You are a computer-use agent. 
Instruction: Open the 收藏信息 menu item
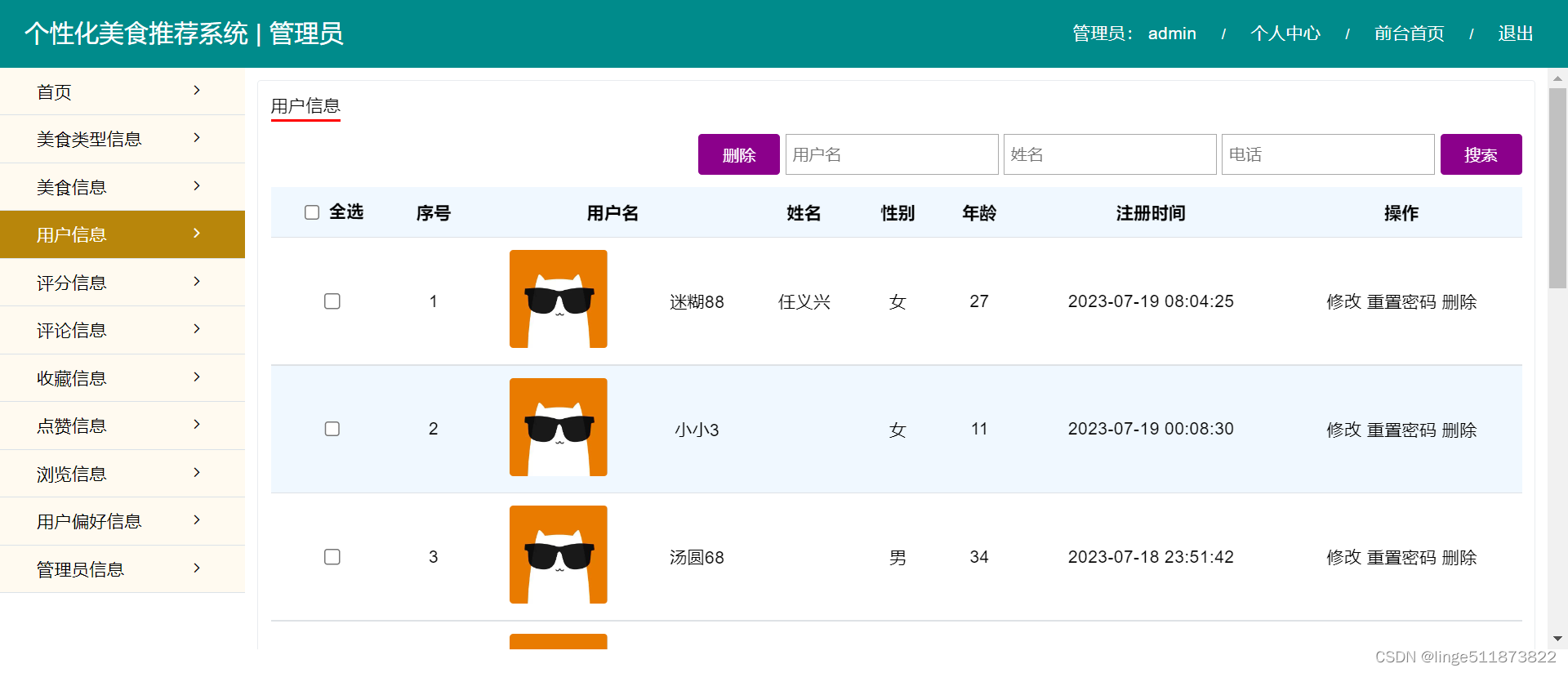122,378
